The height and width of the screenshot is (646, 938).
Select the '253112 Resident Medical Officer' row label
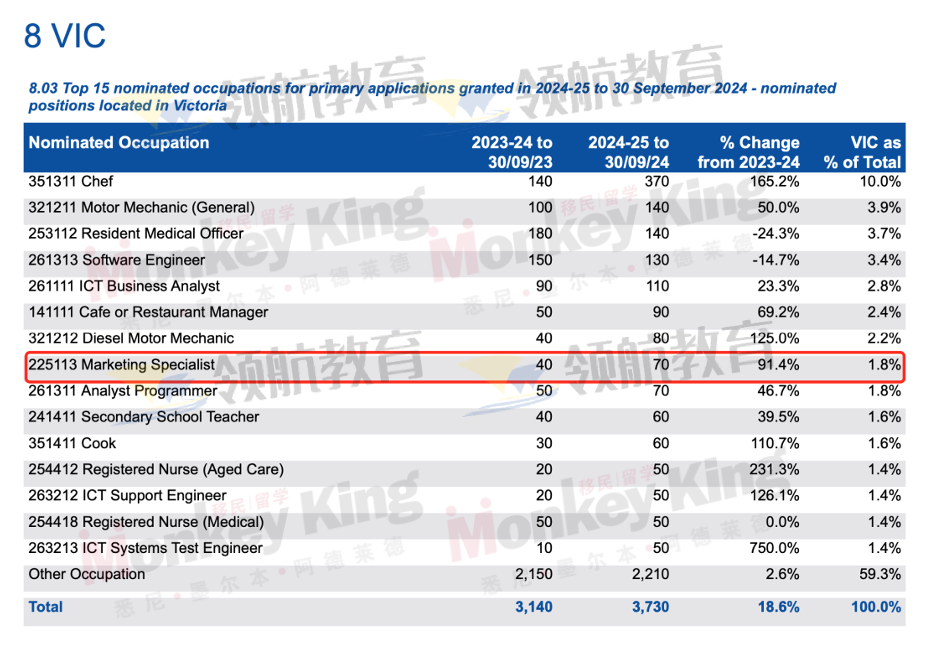pyautogui.click(x=136, y=234)
